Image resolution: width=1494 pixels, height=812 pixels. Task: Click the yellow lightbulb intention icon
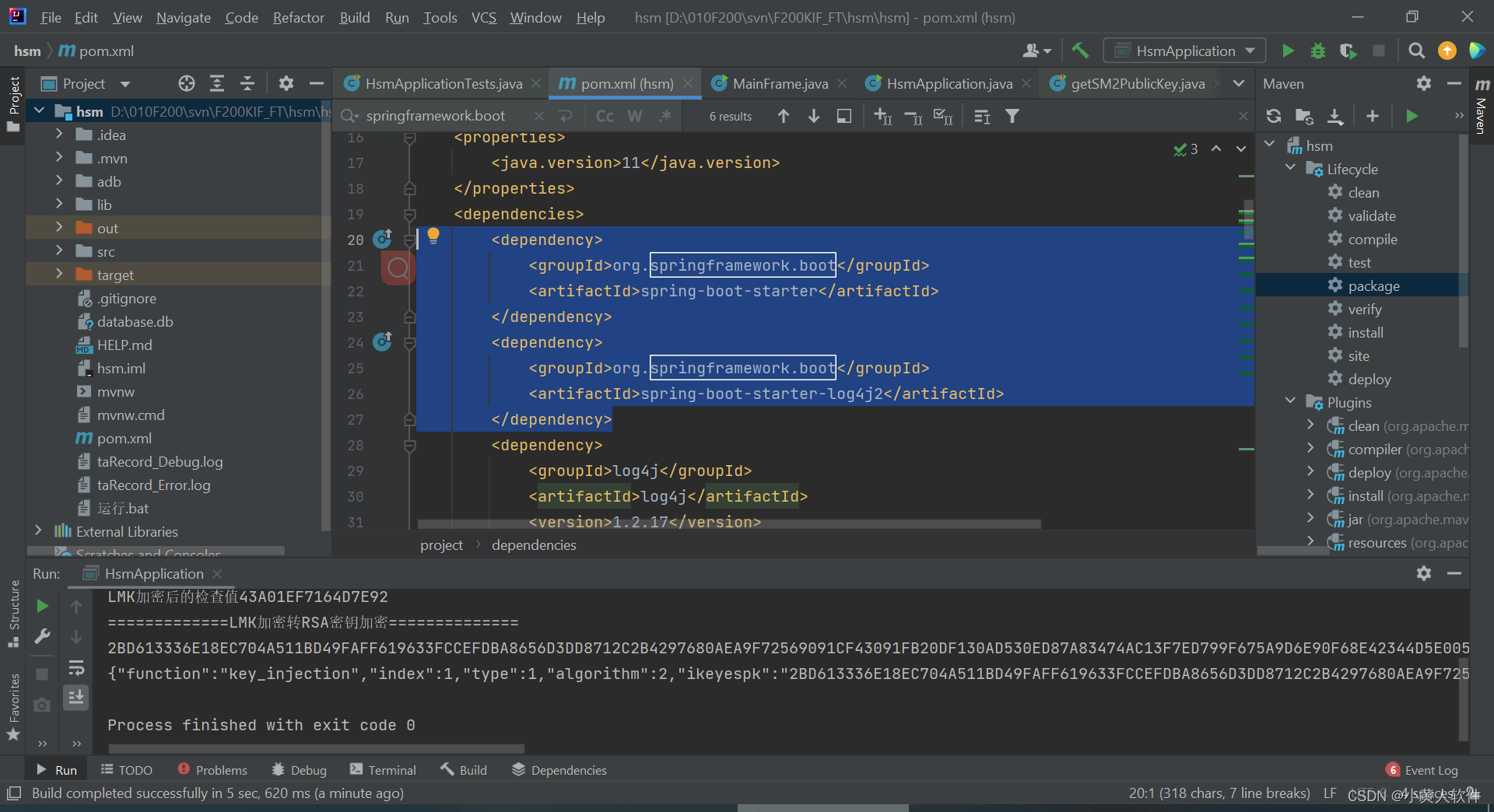point(433,236)
